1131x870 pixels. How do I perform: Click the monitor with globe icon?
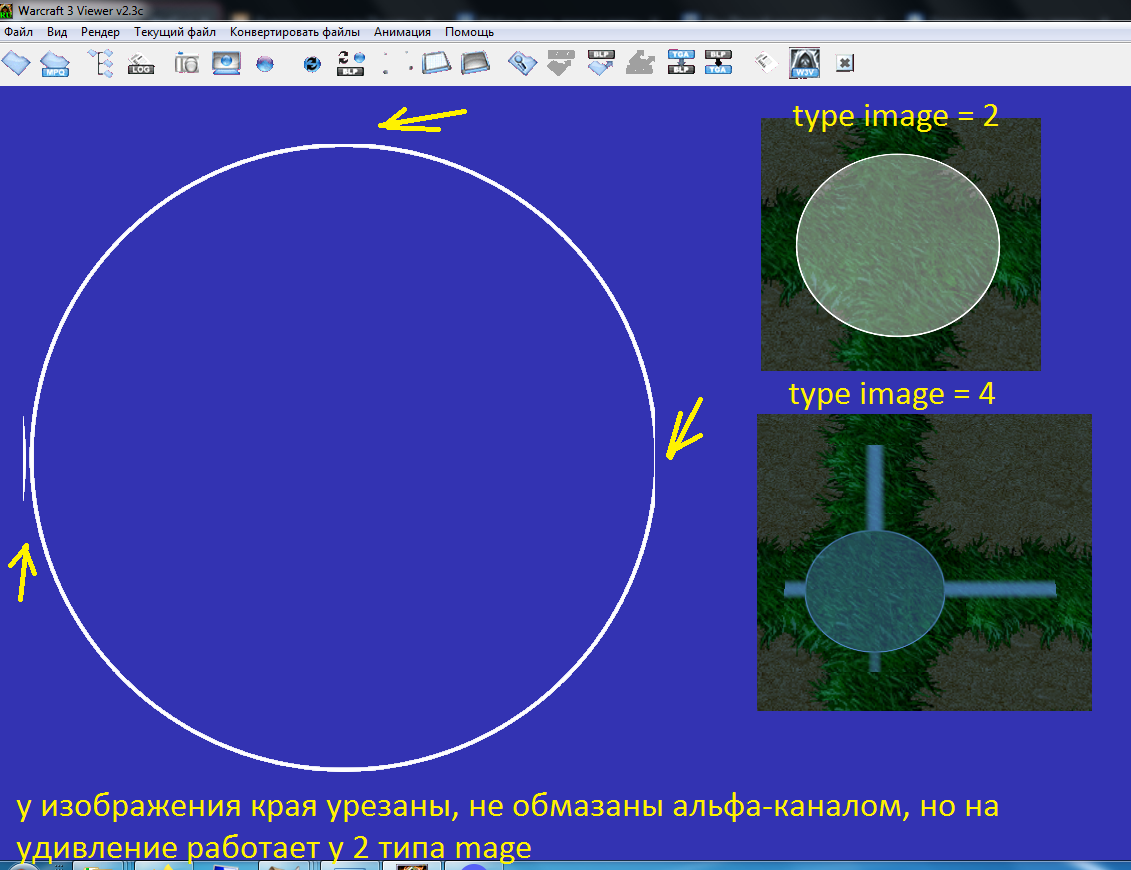(x=226, y=63)
